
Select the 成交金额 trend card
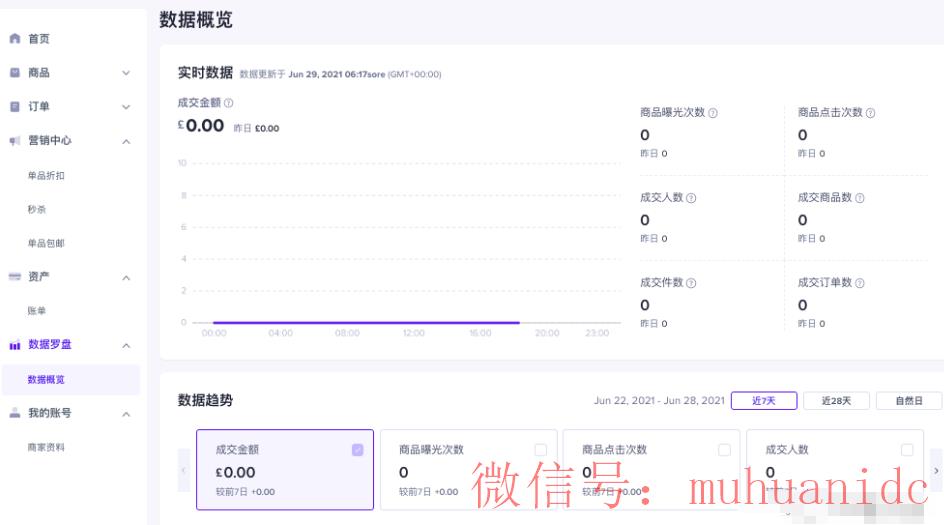point(285,470)
